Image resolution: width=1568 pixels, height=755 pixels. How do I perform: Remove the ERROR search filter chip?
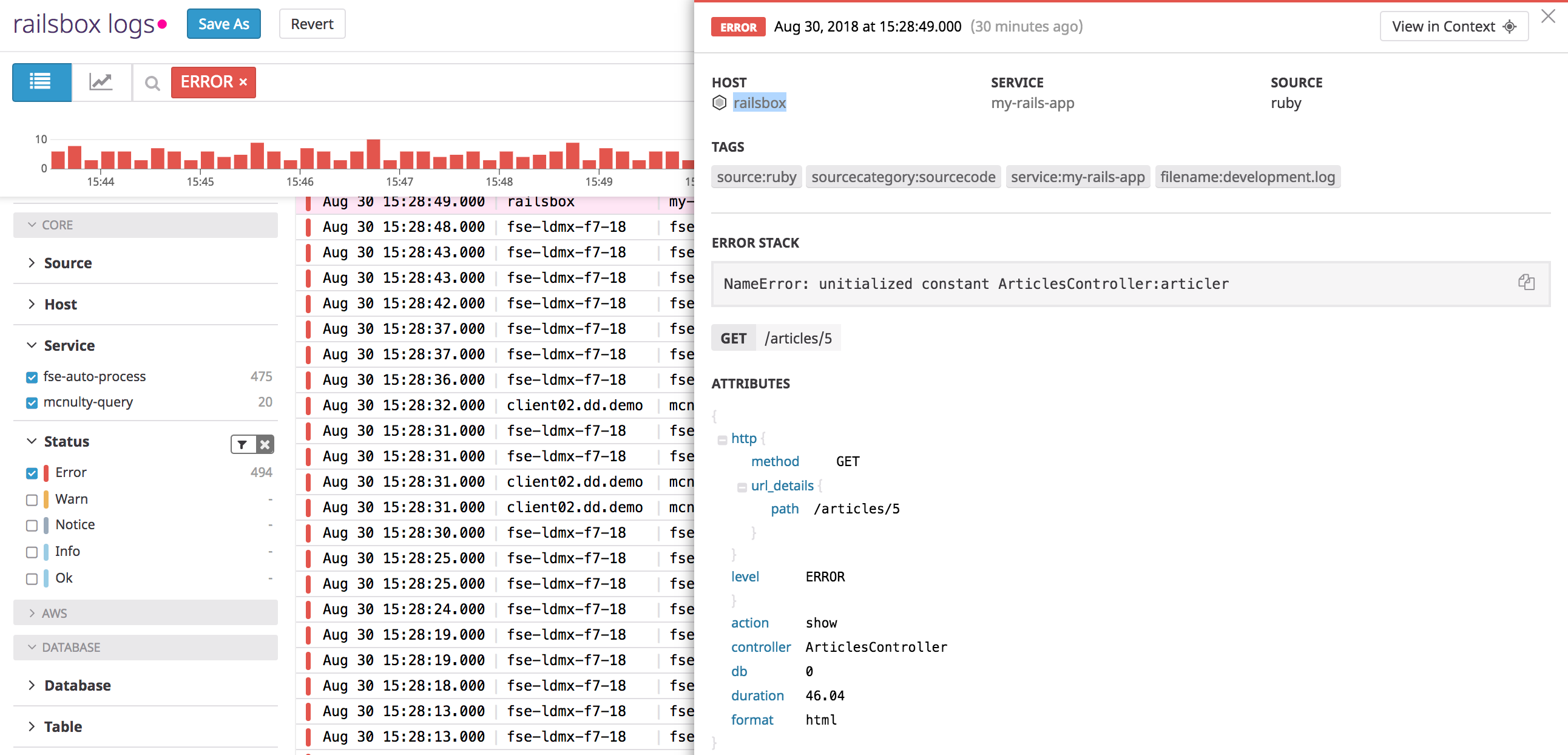[242, 81]
